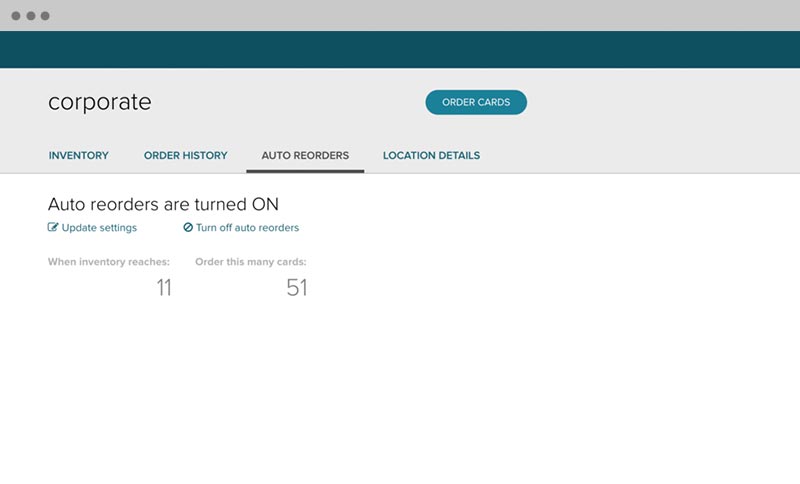The image size is (800, 484).
Task: Click the ban icon beside Turn off auto reorders
Action: coord(188,228)
